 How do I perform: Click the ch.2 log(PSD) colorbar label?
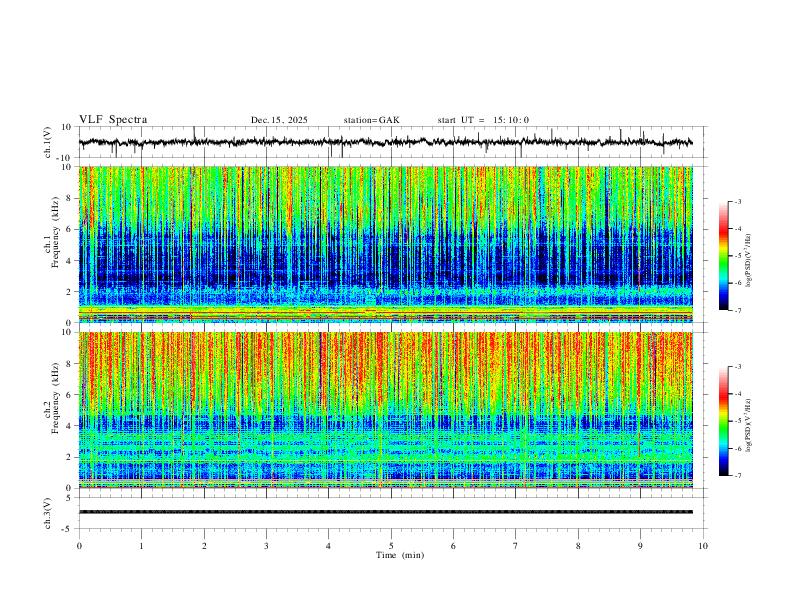[x=749, y=425]
